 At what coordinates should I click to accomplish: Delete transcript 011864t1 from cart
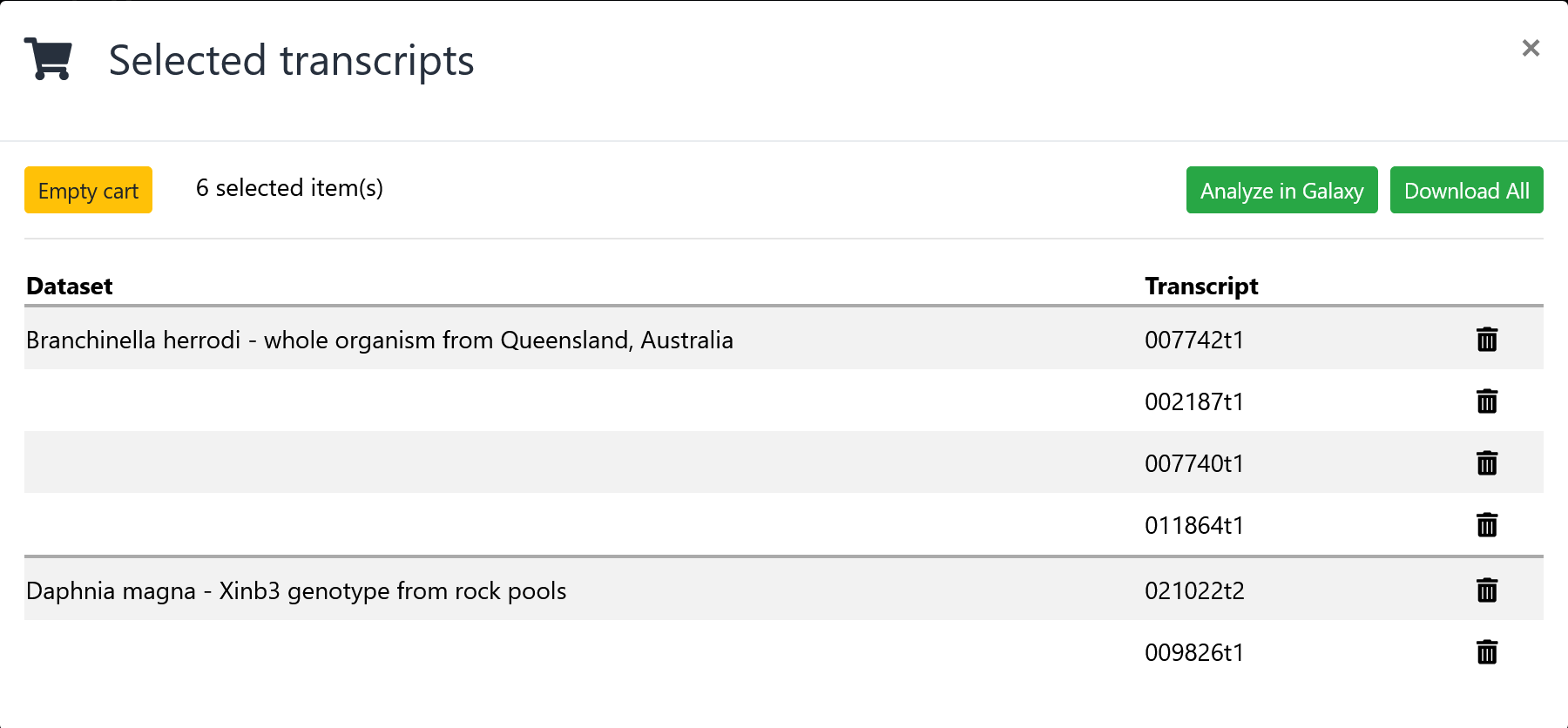[1487, 525]
